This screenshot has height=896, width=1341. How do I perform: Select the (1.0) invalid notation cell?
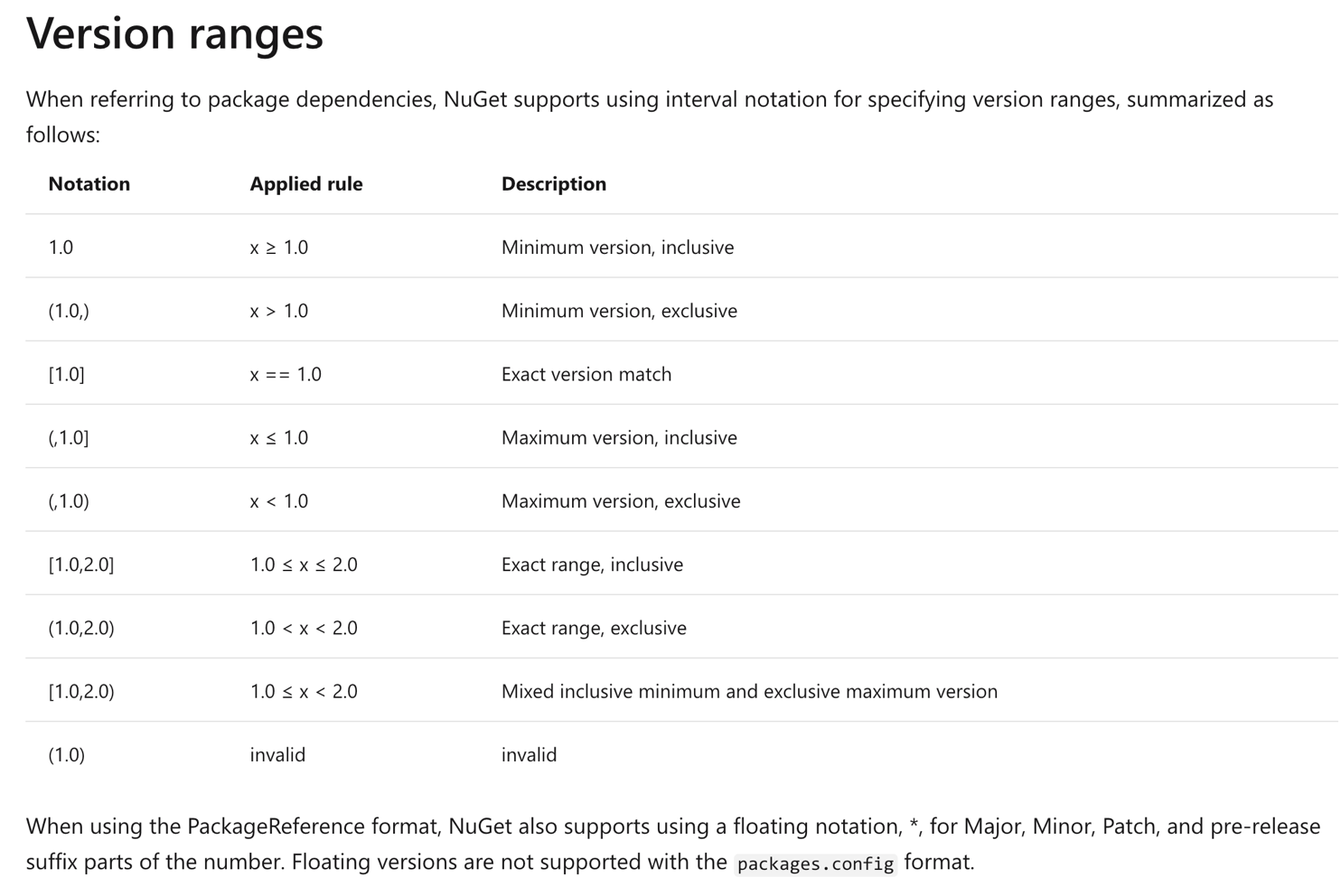pos(67,755)
